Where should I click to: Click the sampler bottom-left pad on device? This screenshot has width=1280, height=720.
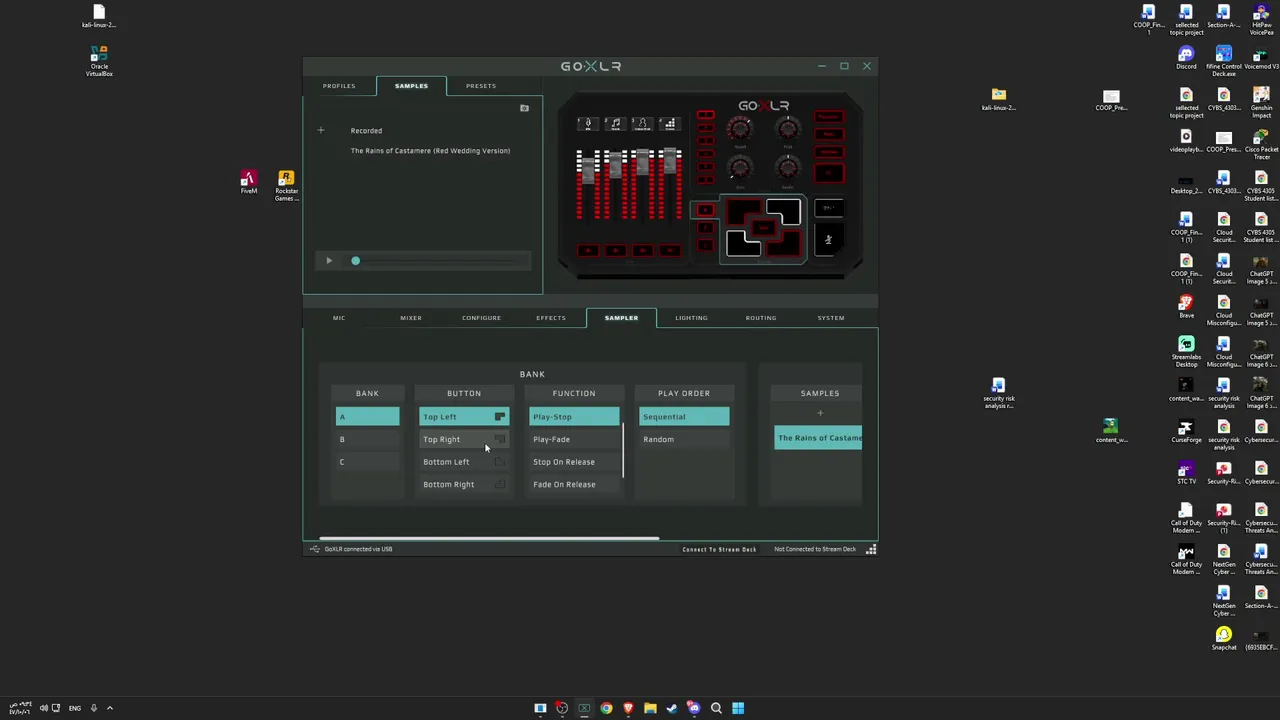click(x=743, y=243)
